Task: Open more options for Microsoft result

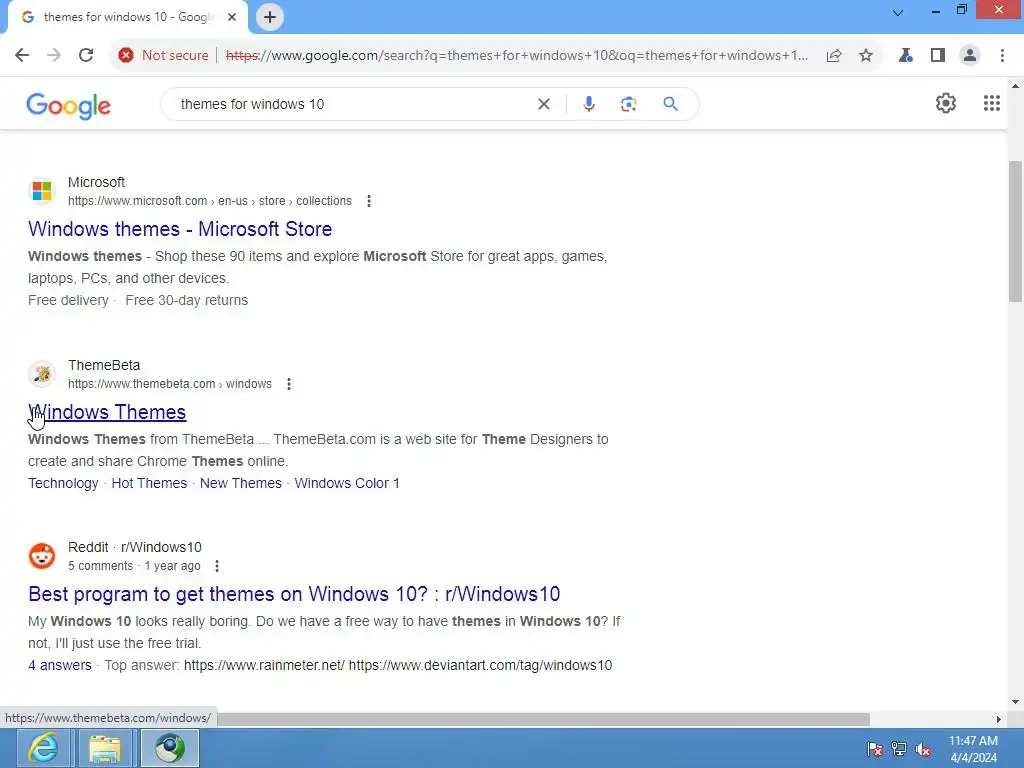Action: [x=369, y=201]
